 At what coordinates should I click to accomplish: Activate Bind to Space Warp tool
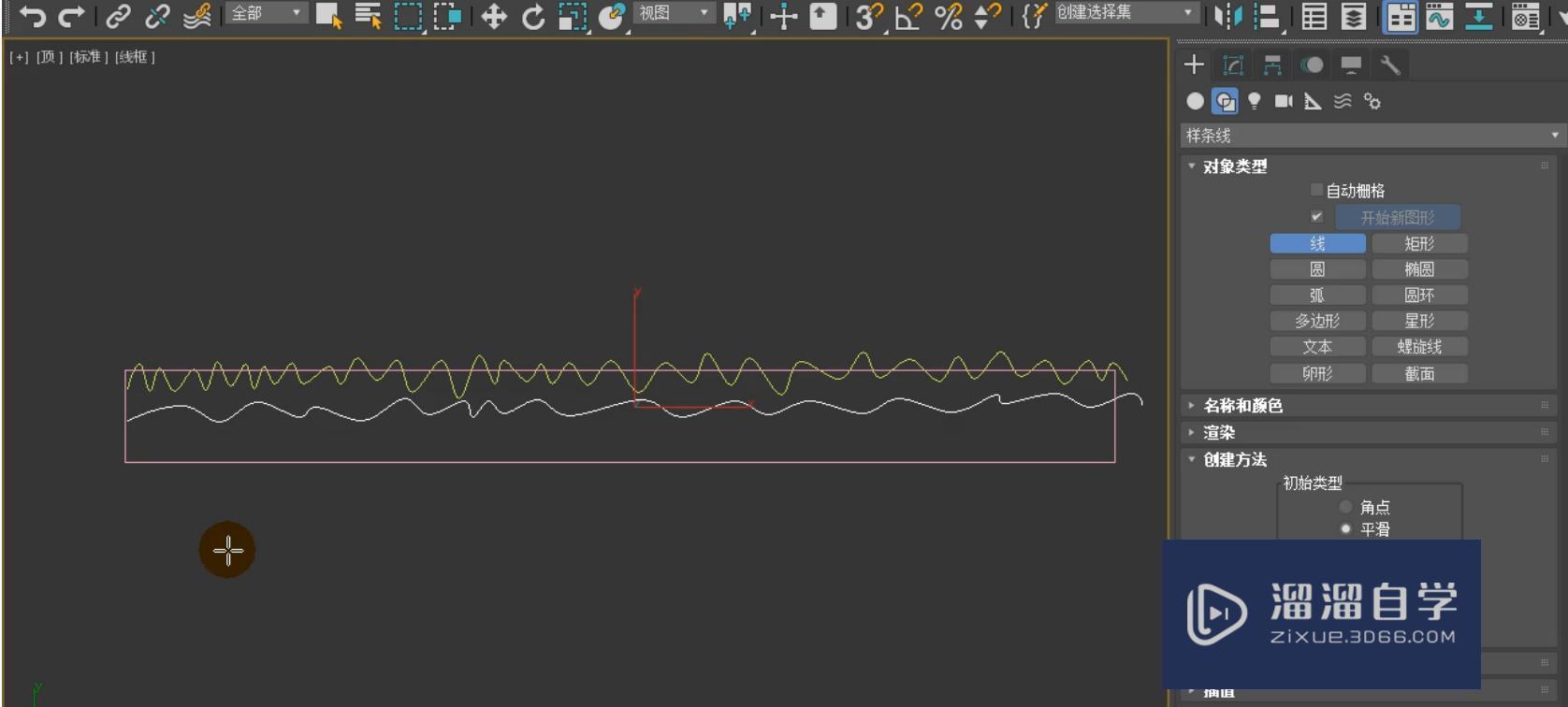(196, 16)
